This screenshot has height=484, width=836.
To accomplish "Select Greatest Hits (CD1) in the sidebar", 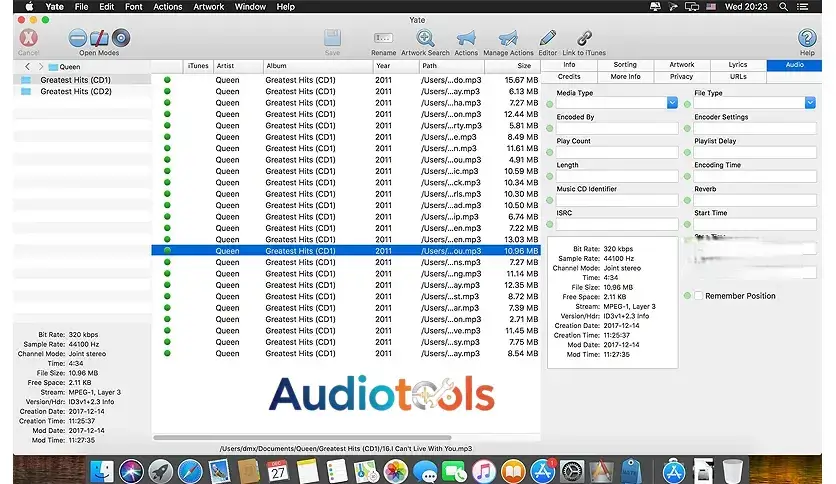I will pyautogui.click(x=82, y=80).
